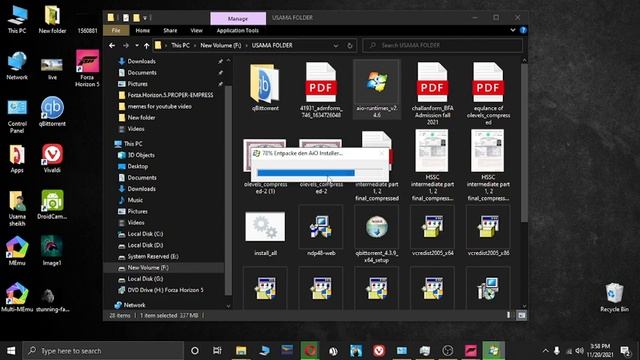
Task: Open the taskbar clock showing 3:58 PM
Action: coord(600,351)
